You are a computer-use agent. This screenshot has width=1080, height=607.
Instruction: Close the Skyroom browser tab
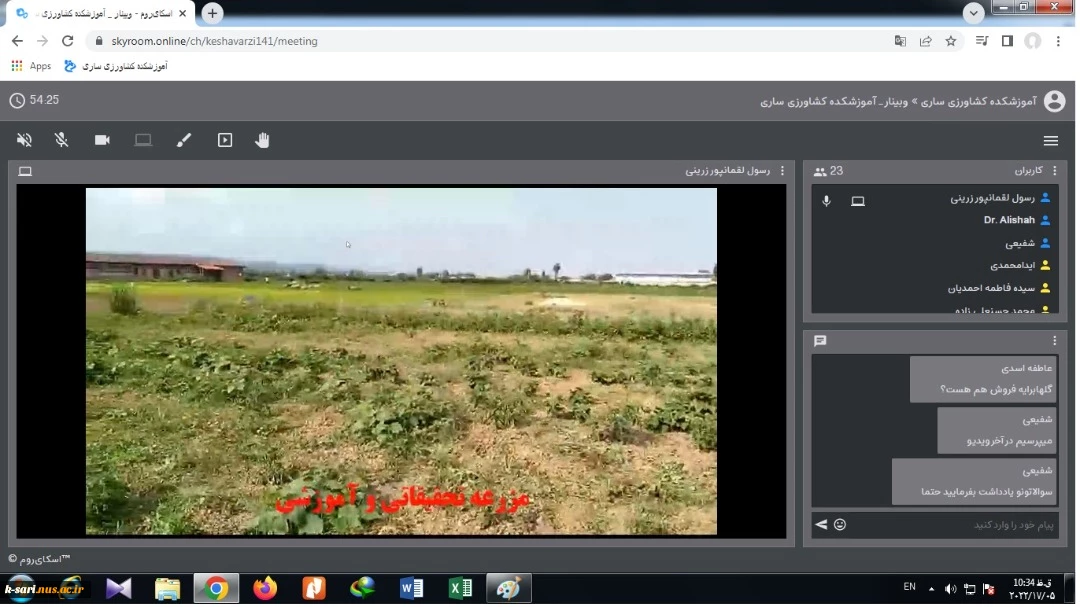[182, 13]
